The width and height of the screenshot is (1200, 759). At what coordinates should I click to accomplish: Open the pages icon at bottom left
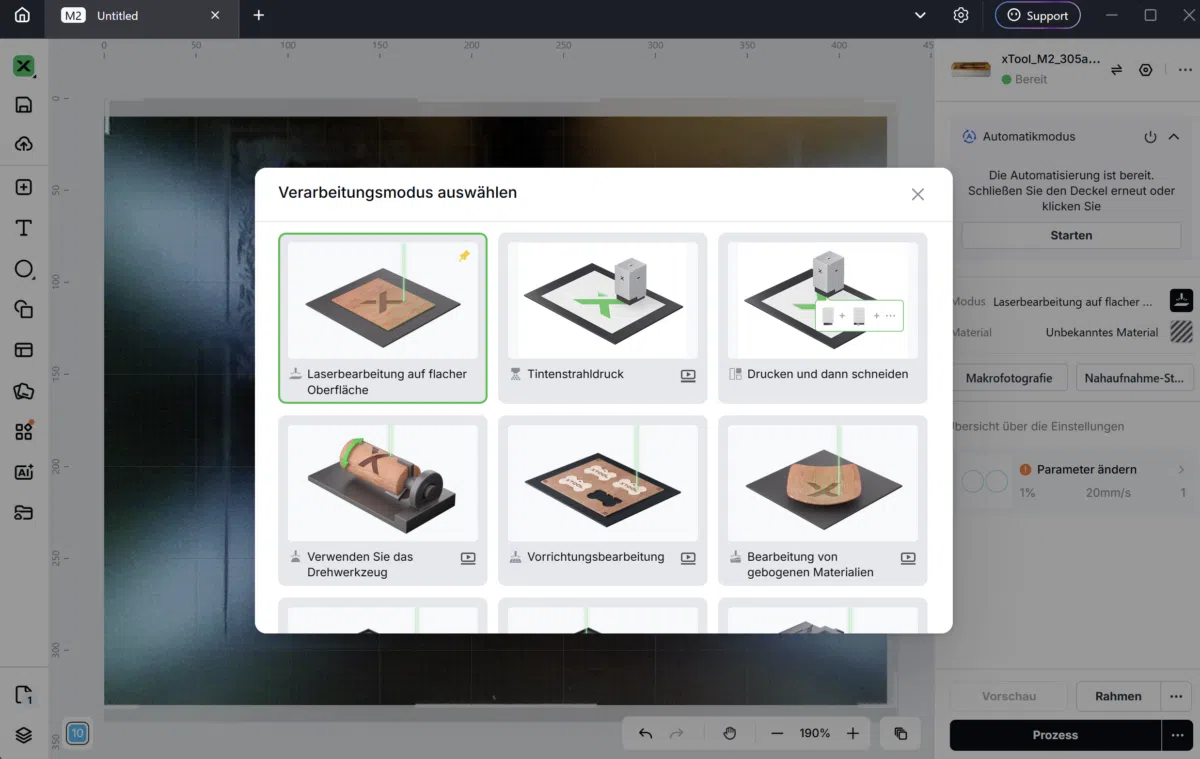pos(24,695)
